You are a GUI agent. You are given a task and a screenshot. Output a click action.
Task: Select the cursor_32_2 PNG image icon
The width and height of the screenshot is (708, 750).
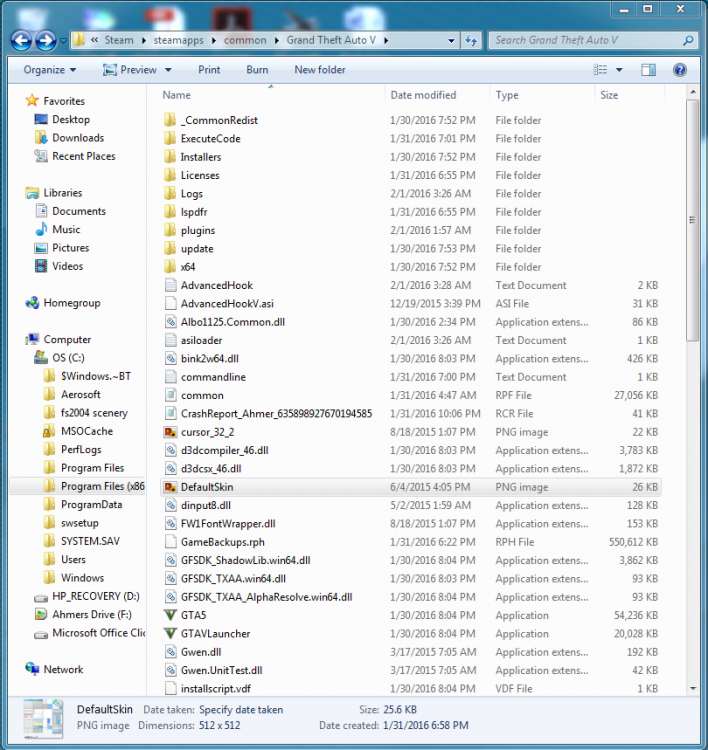170,432
